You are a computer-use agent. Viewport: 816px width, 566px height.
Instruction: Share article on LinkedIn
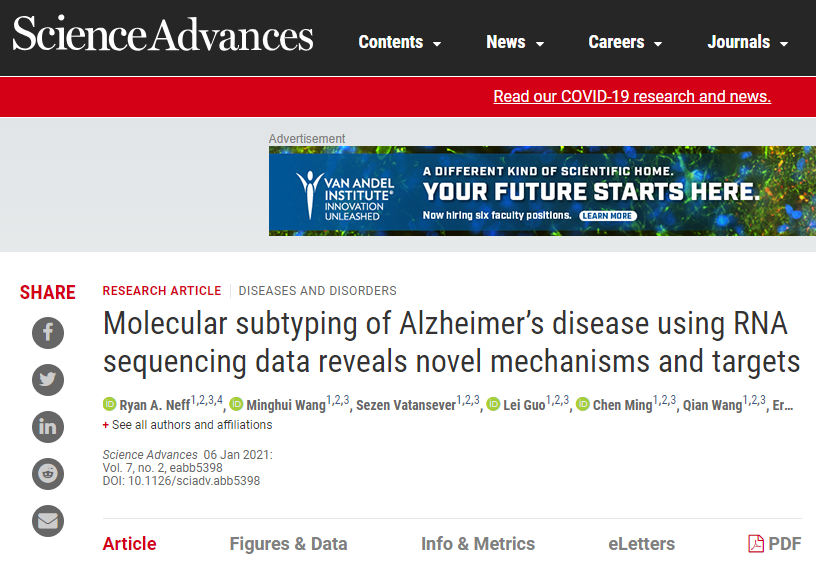(48, 427)
